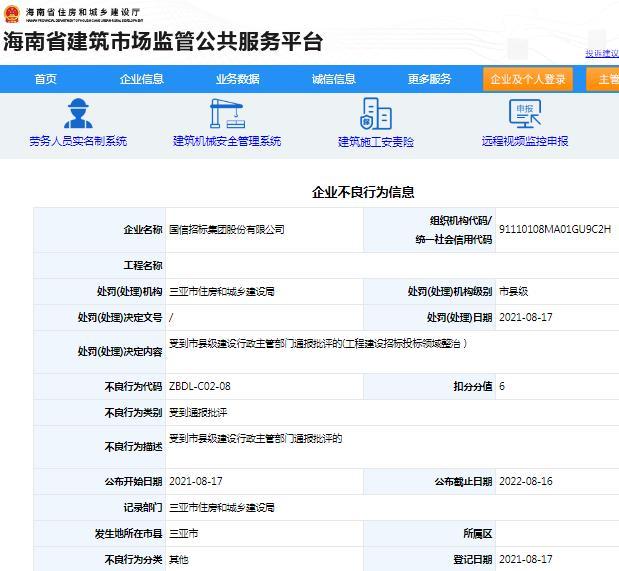Viewport: 619px width, 571px height.
Task: Open 诚信信息 menu item
Action: [x=334, y=79]
